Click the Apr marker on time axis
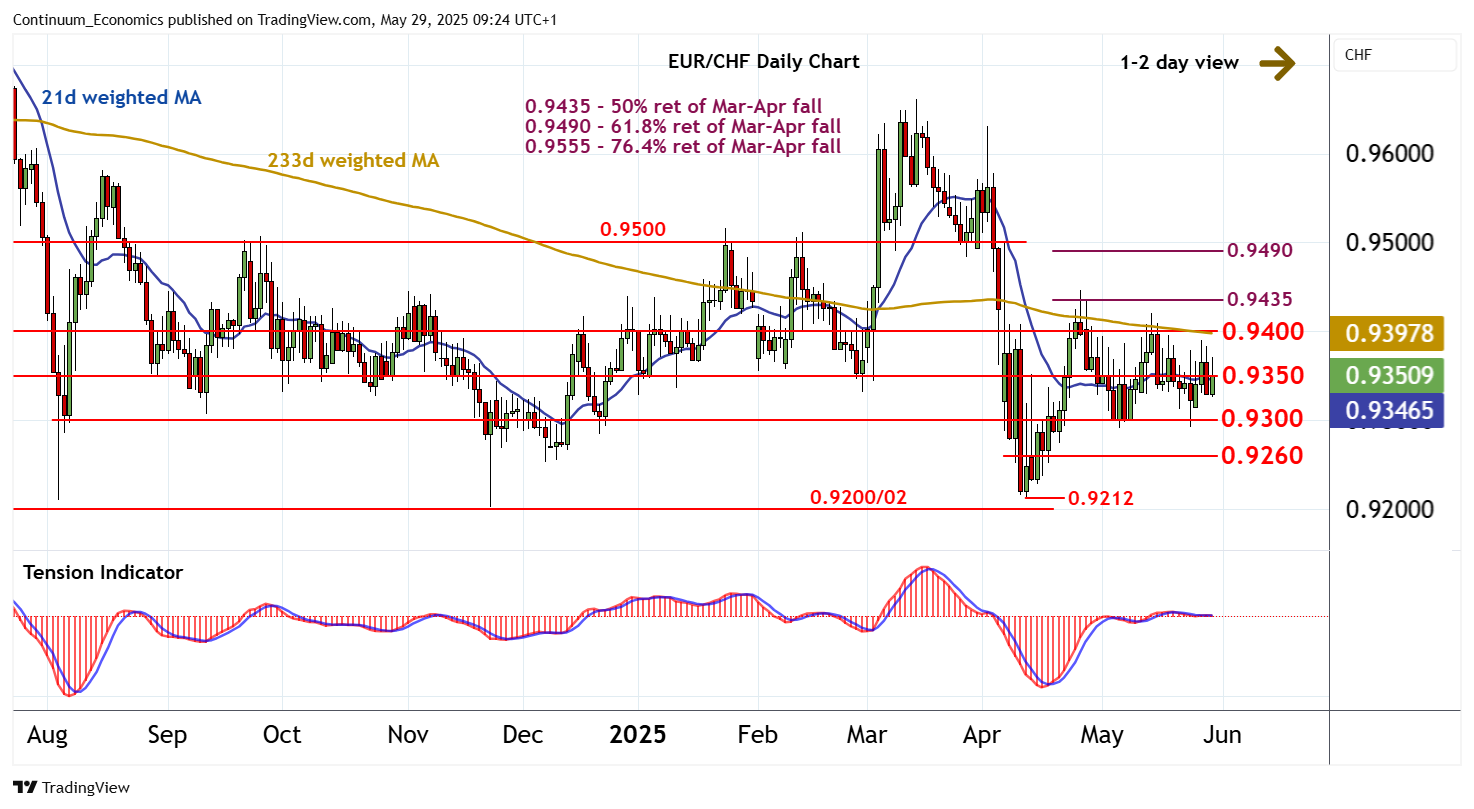This screenshot has width=1474, height=809. [981, 735]
